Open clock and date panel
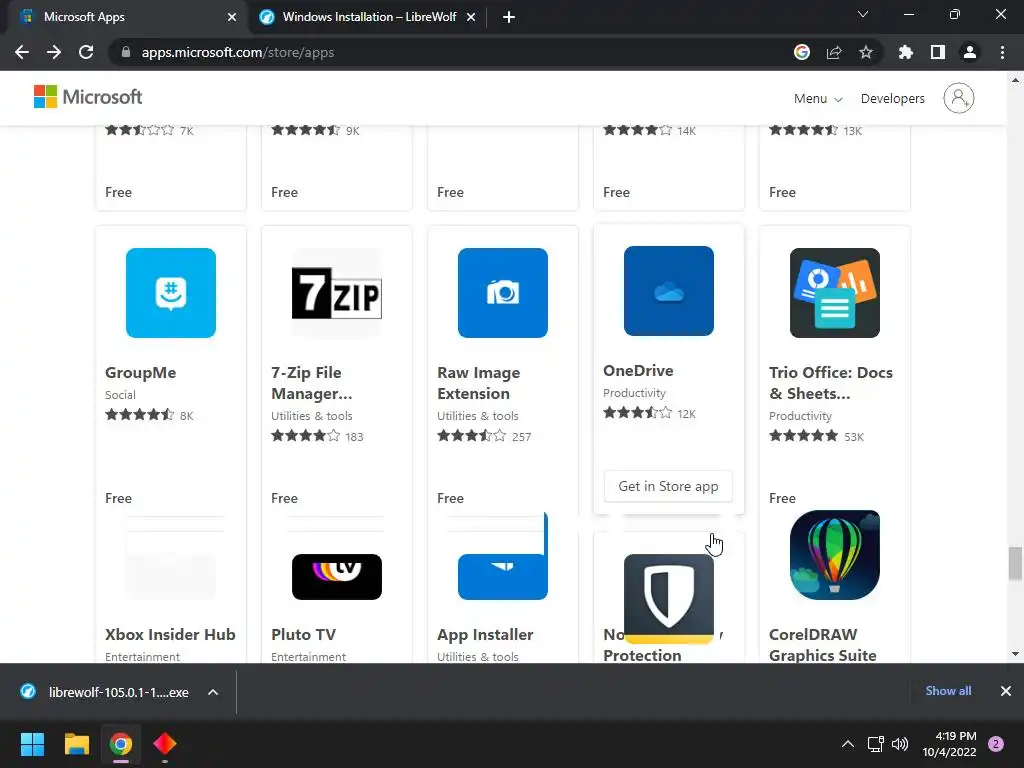This screenshot has width=1024, height=768. 949,744
